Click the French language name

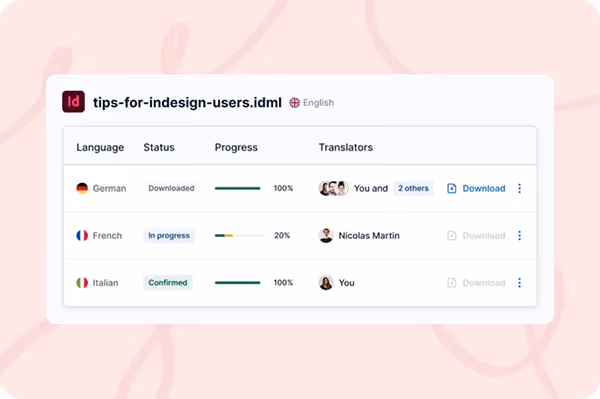[x=107, y=235]
